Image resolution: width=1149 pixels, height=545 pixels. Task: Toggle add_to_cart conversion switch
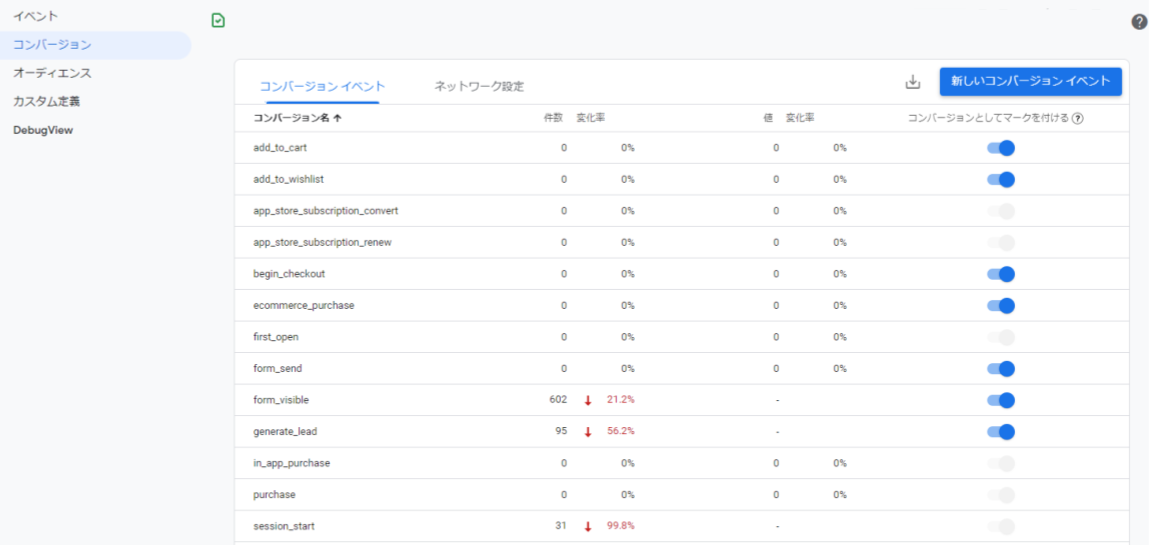click(1001, 148)
